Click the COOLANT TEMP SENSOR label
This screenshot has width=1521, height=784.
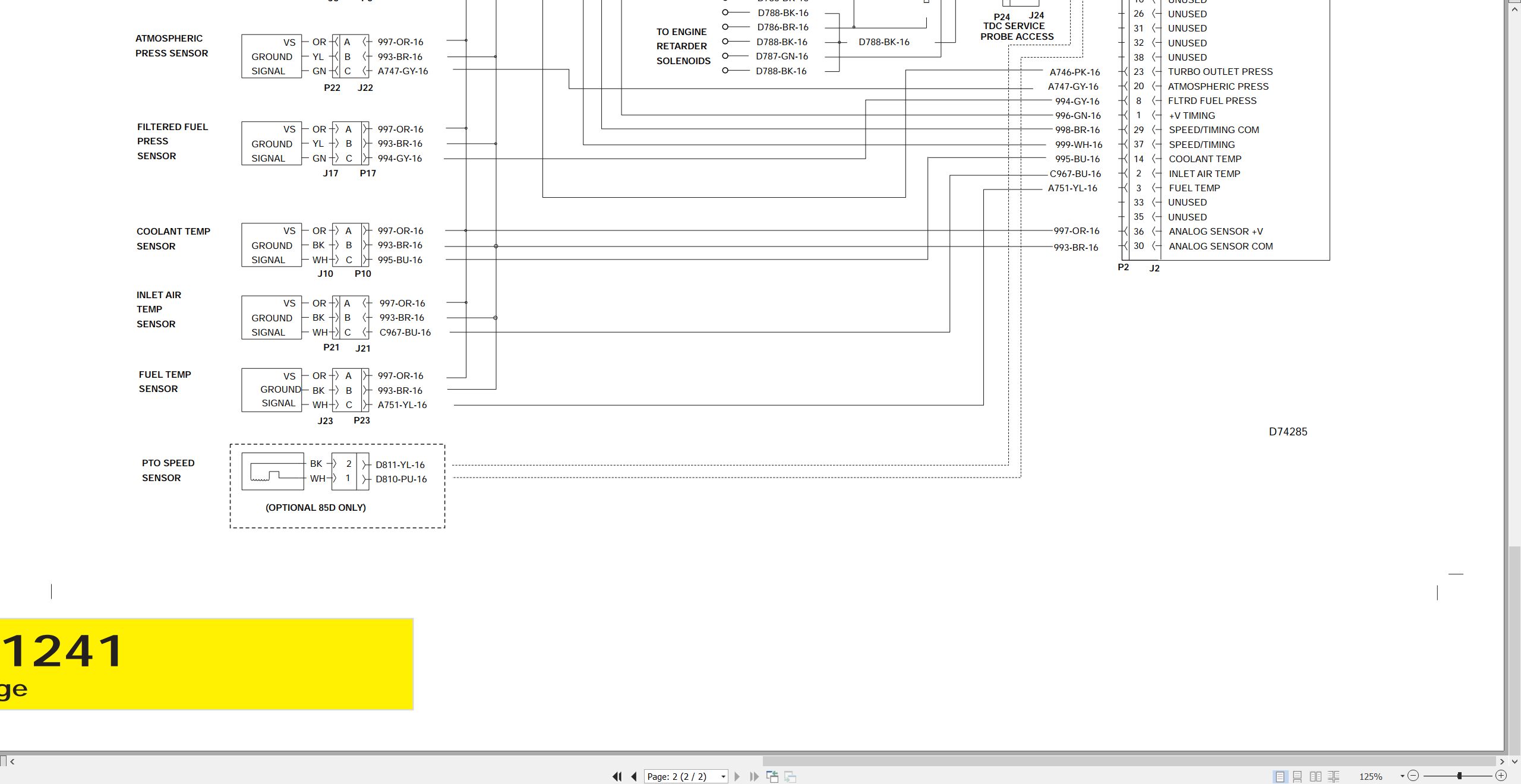click(173, 239)
